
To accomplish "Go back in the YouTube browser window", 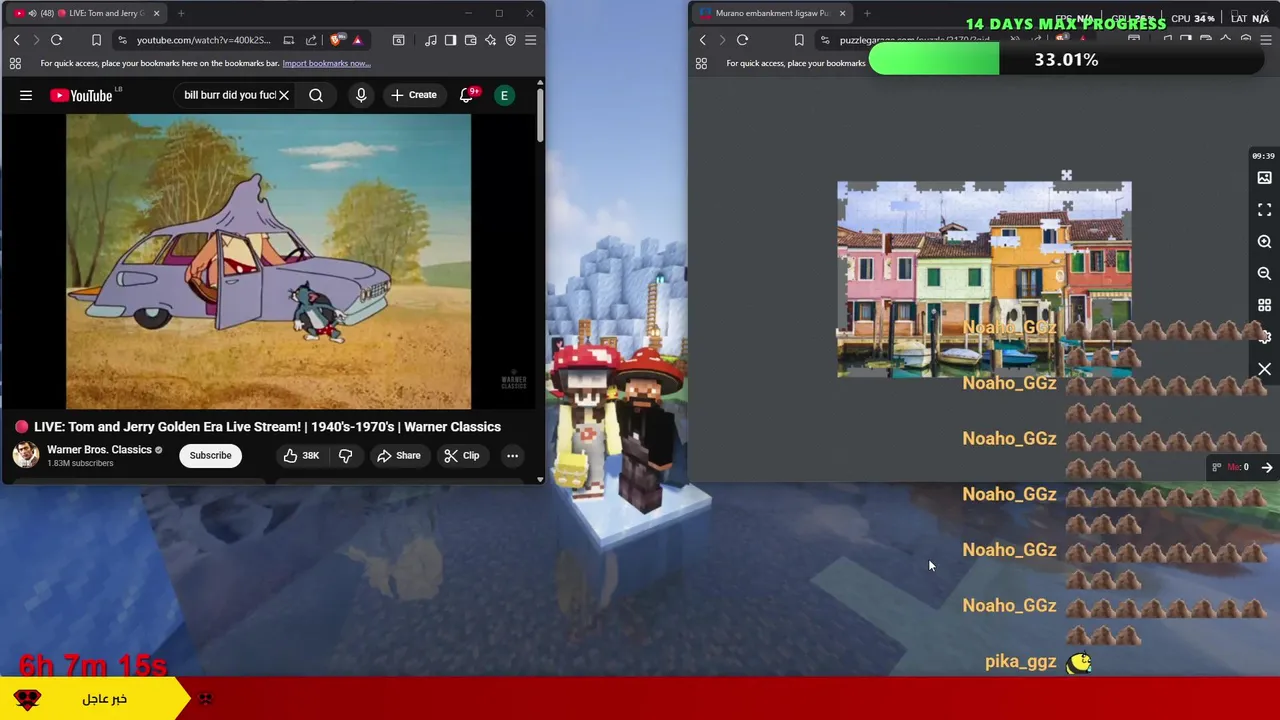I will (x=16, y=40).
